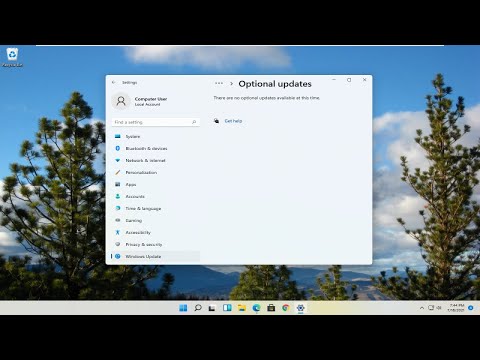Close the Settings window
Viewport: 480px width, 360px height.
(364, 80)
